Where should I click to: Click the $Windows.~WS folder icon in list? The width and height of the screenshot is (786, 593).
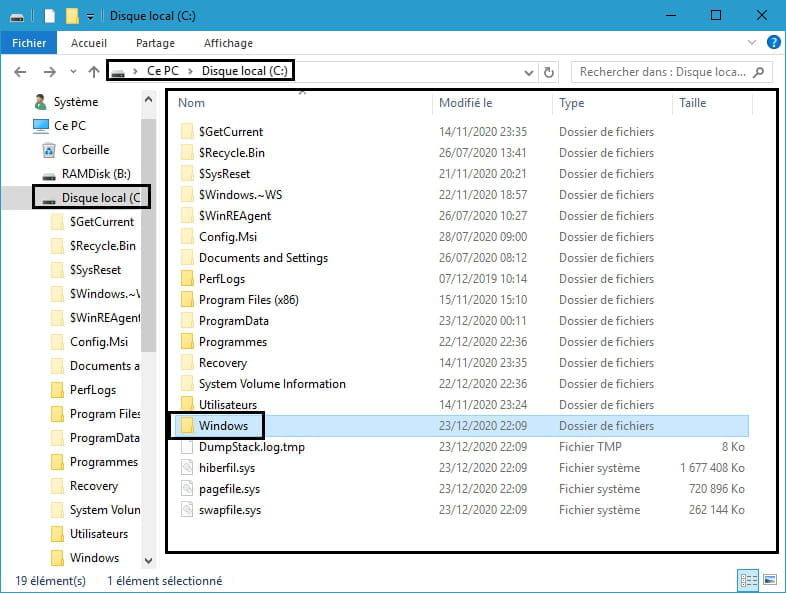[187, 194]
